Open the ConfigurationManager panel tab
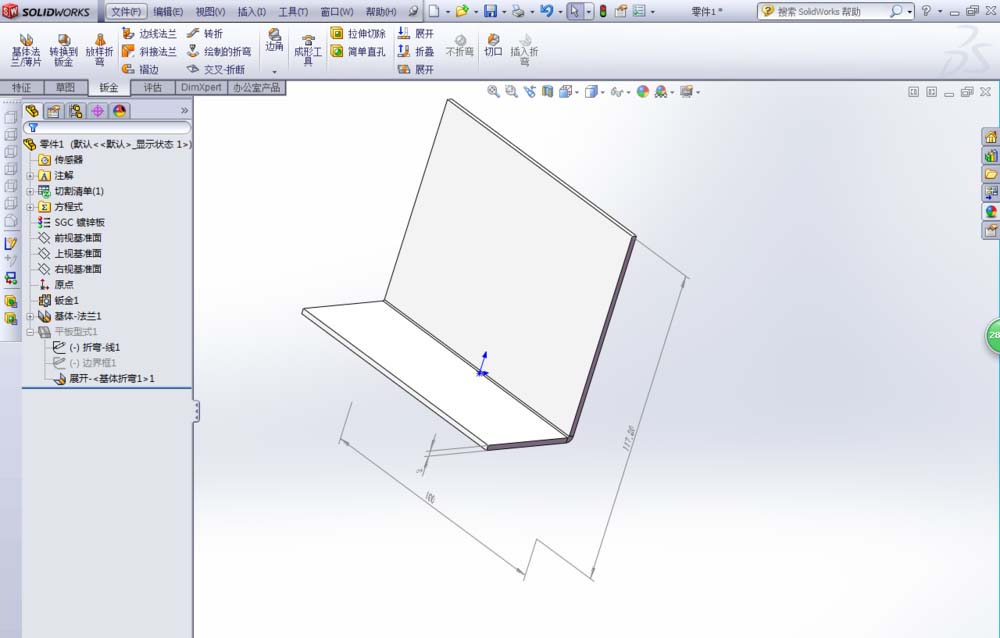The height and width of the screenshot is (638, 1000). click(x=76, y=111)
